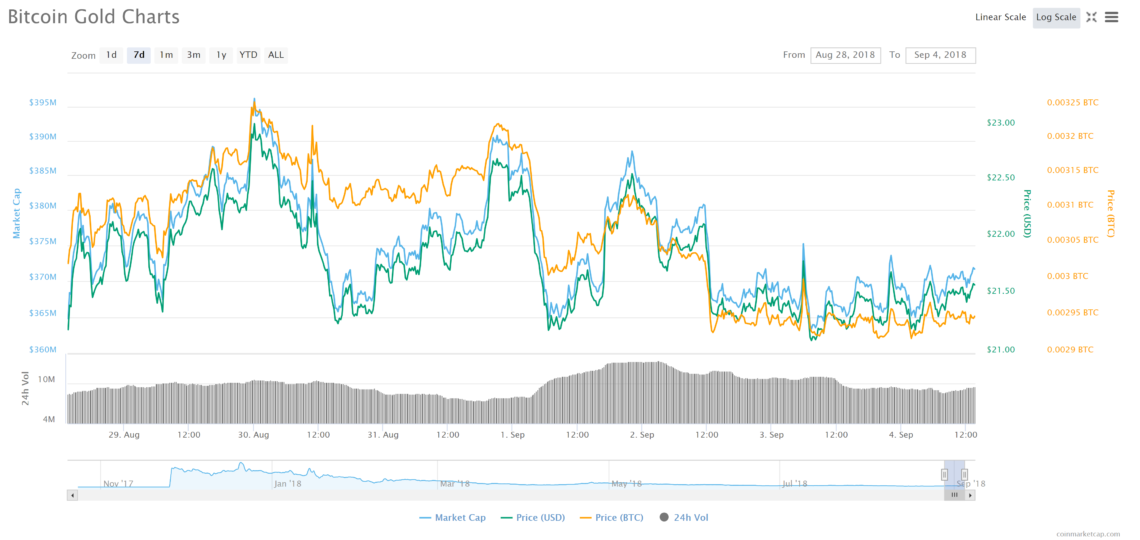Select the 1m zoom range
Viewport: 1140px width, 540px height.
pyautogui.click(x=166, y=55)
